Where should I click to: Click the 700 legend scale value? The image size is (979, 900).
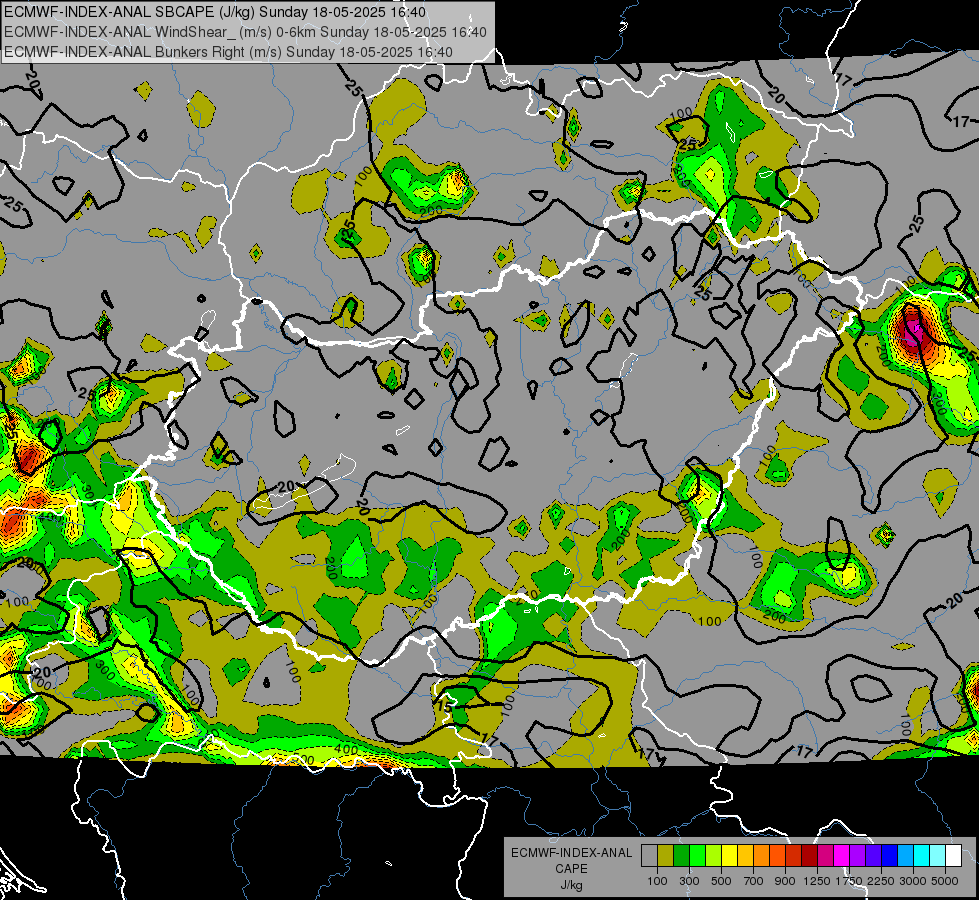[x=754, y=881]
